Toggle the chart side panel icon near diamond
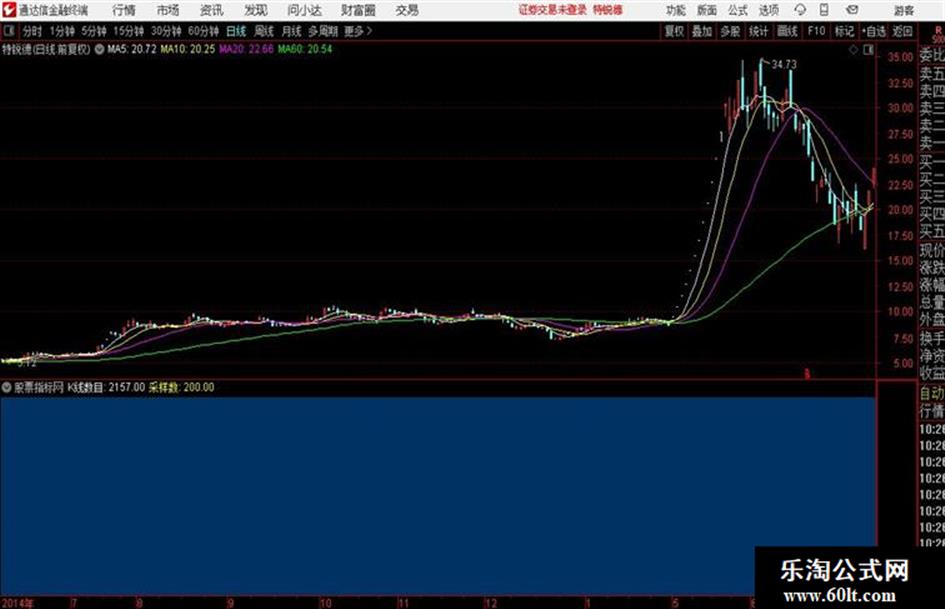This screenshot has height=609, width=945. tap(868, 51)
